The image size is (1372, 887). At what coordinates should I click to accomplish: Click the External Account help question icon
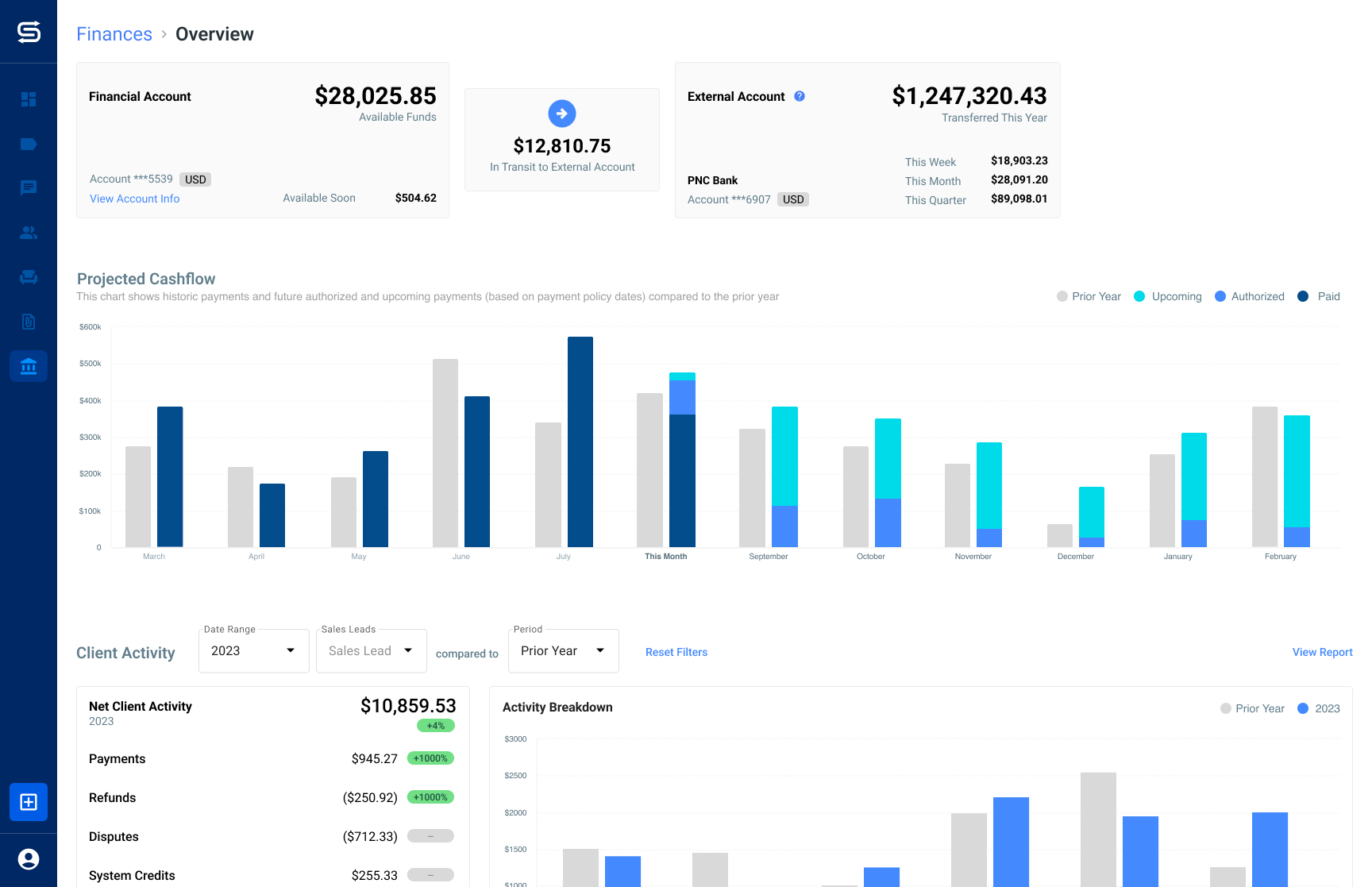[800, 96]
